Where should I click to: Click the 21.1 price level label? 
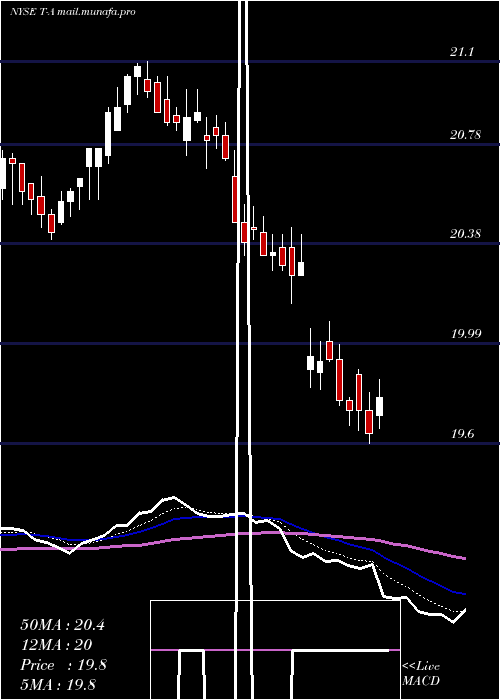[x=462, y=52]
